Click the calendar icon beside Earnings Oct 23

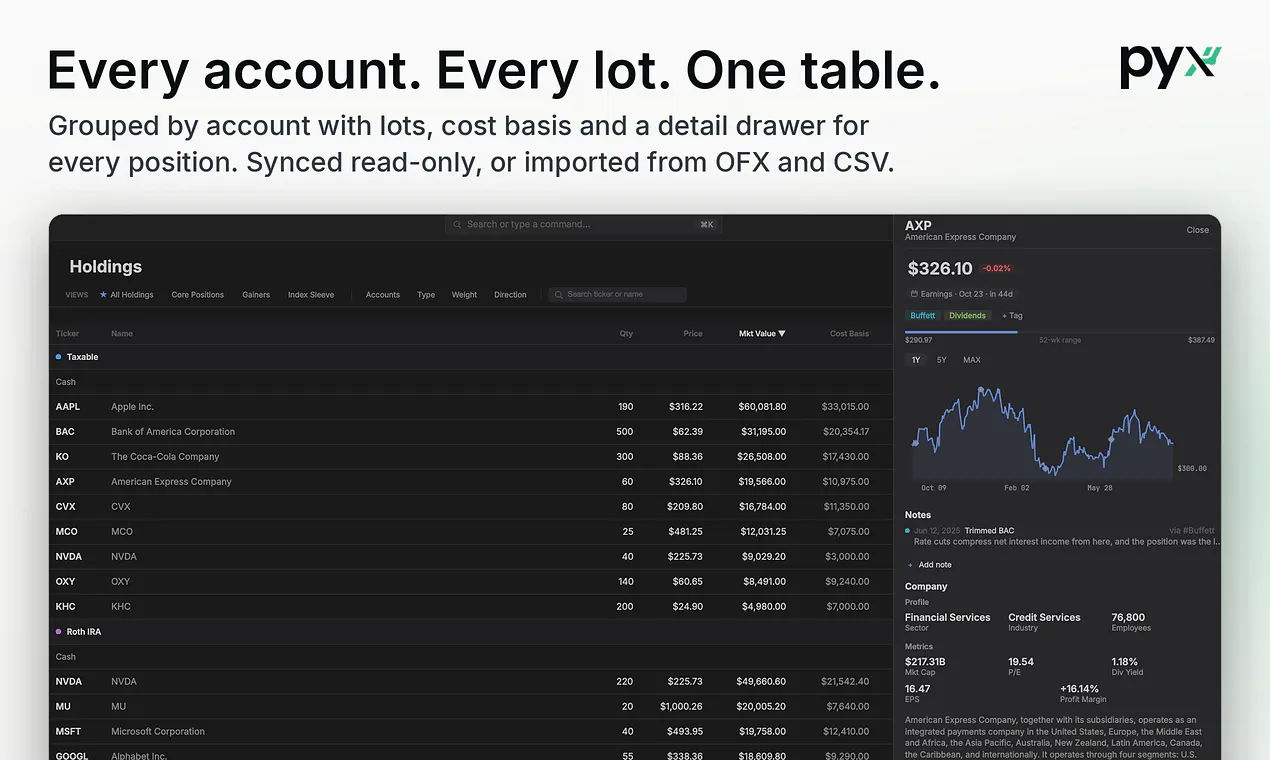pos(914,294)
